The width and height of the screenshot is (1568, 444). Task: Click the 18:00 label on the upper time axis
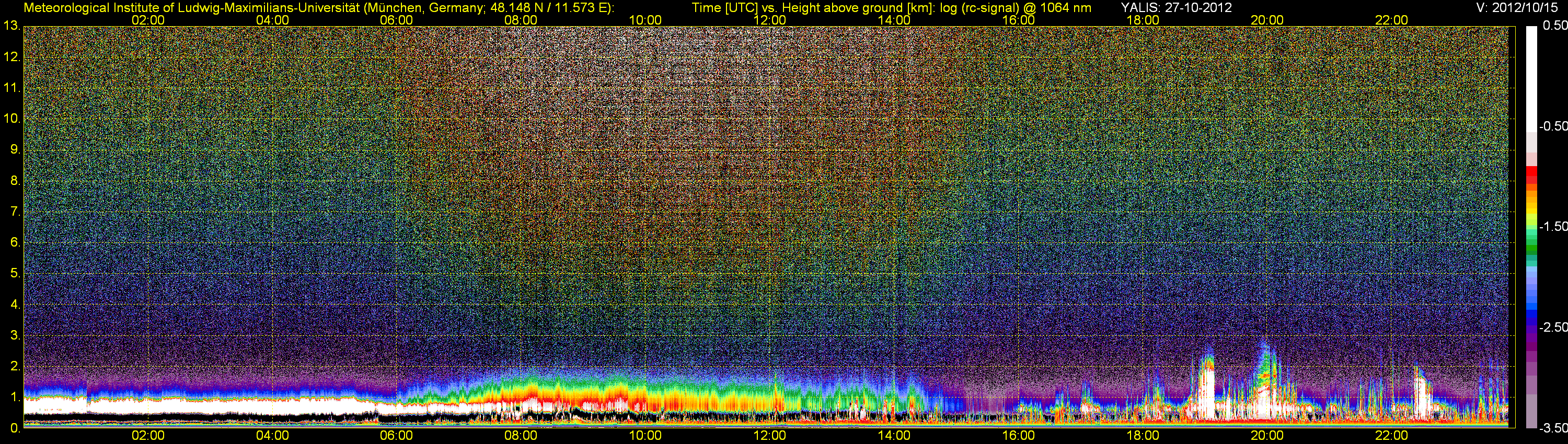pyautogui.click(x=1143, y=20)
